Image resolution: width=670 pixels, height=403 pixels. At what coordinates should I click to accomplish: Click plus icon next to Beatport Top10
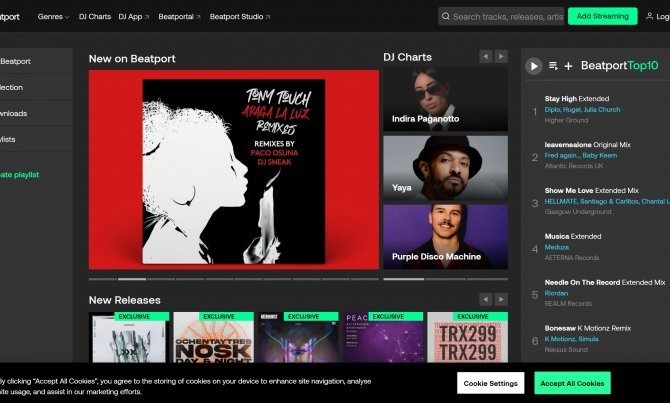coord(568,66)
